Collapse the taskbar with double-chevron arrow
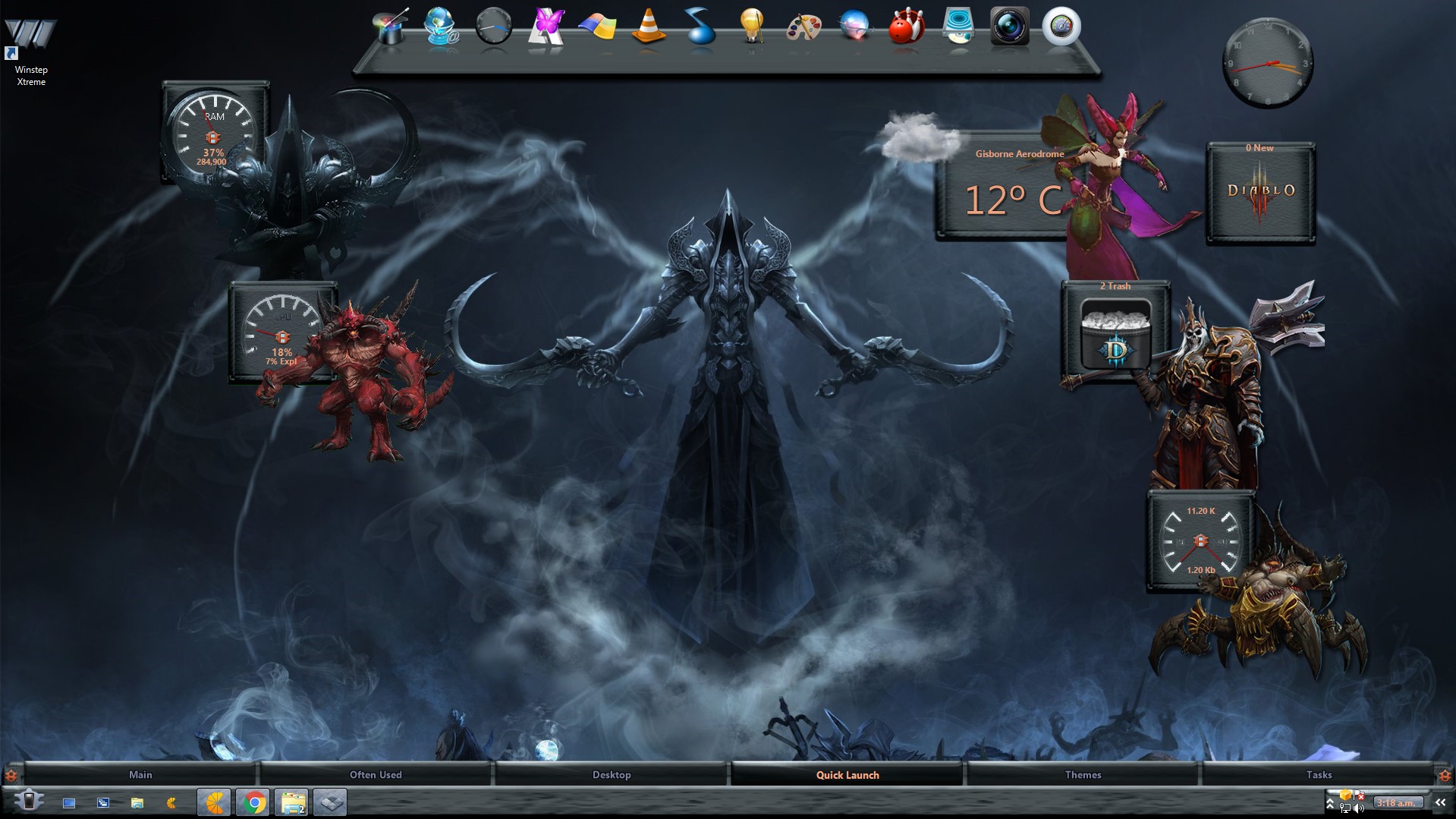Screen dimensions: 1456x819 pos(1440,802)
